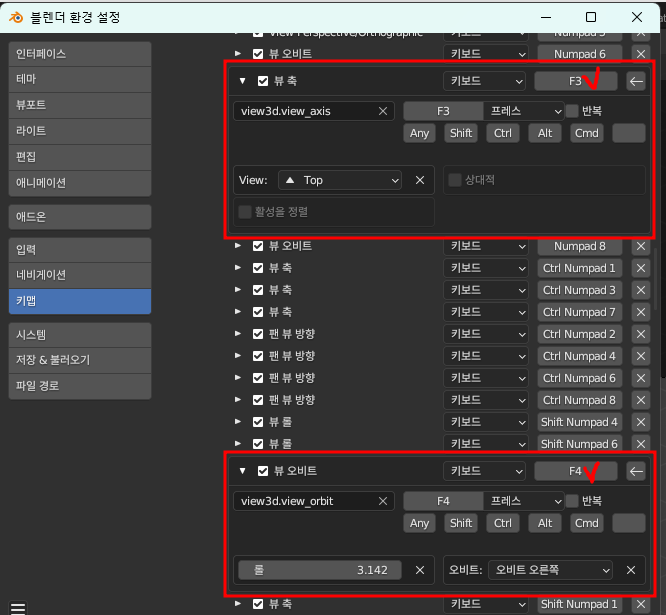Image resolution: width=666 pixels, height=615 pixels.
Task: Toggle Ctrl modifier for view3d.view_orbit
Action: [x=503, y=523]
